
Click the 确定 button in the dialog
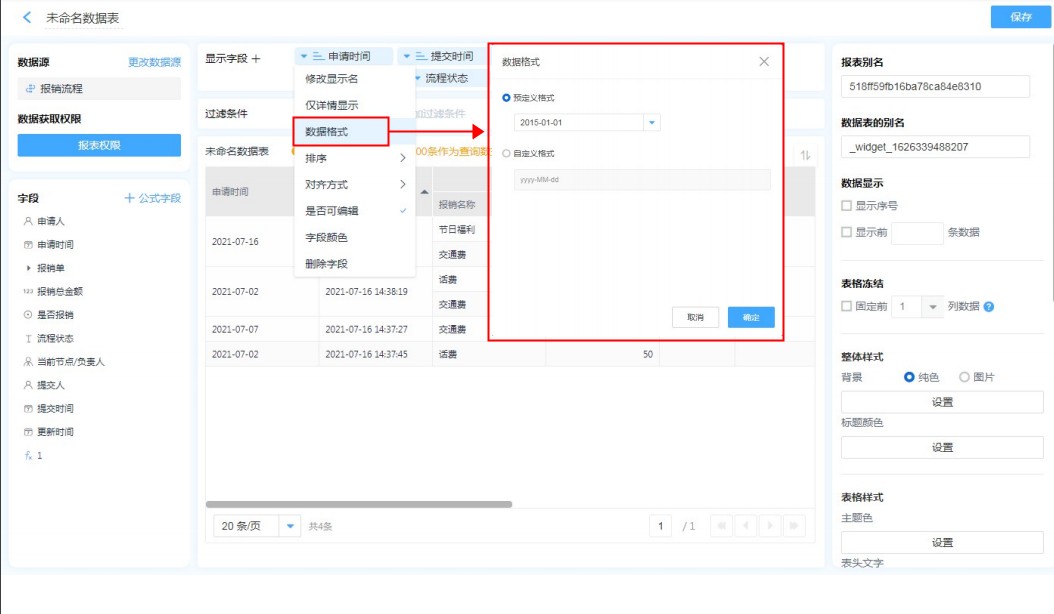click(750, 317)
